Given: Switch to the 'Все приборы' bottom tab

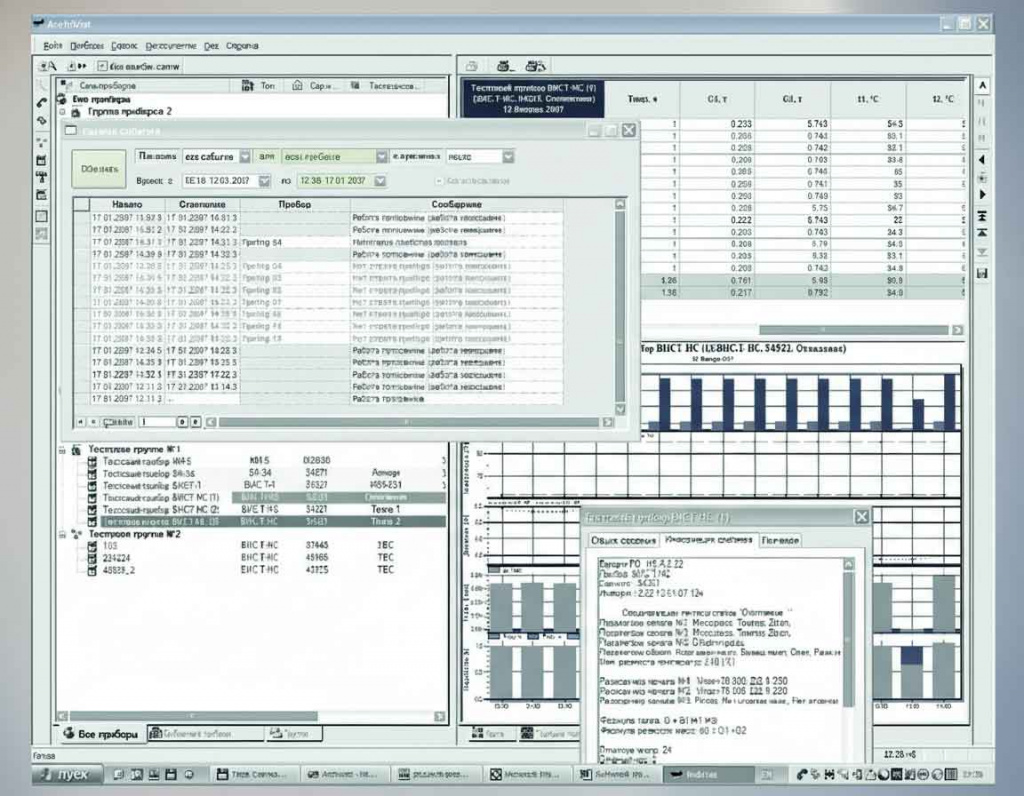Looking at the screenshot, I should (x=101, y=734).
